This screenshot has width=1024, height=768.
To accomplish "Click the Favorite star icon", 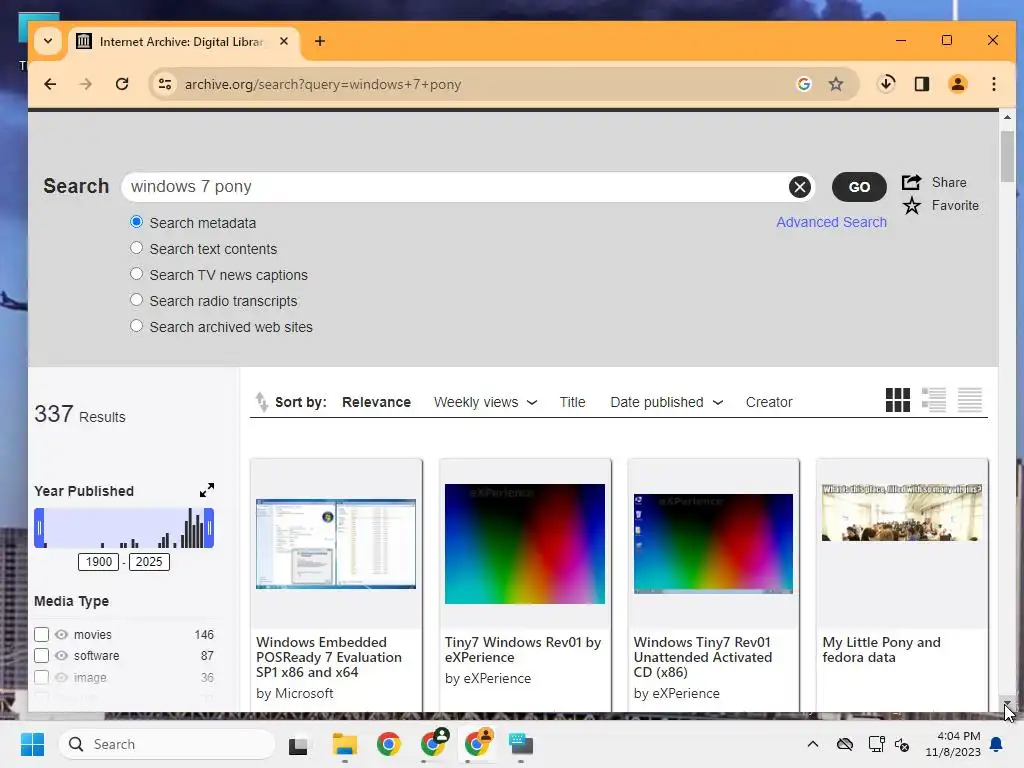I will point(912,206).
